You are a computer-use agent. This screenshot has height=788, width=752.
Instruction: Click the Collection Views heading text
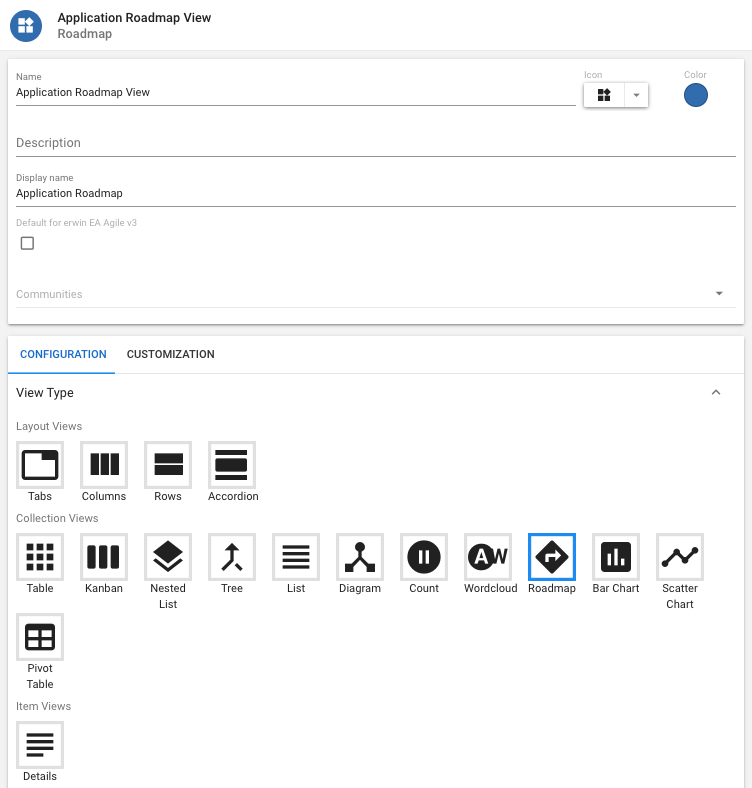[x=57, y=518]
